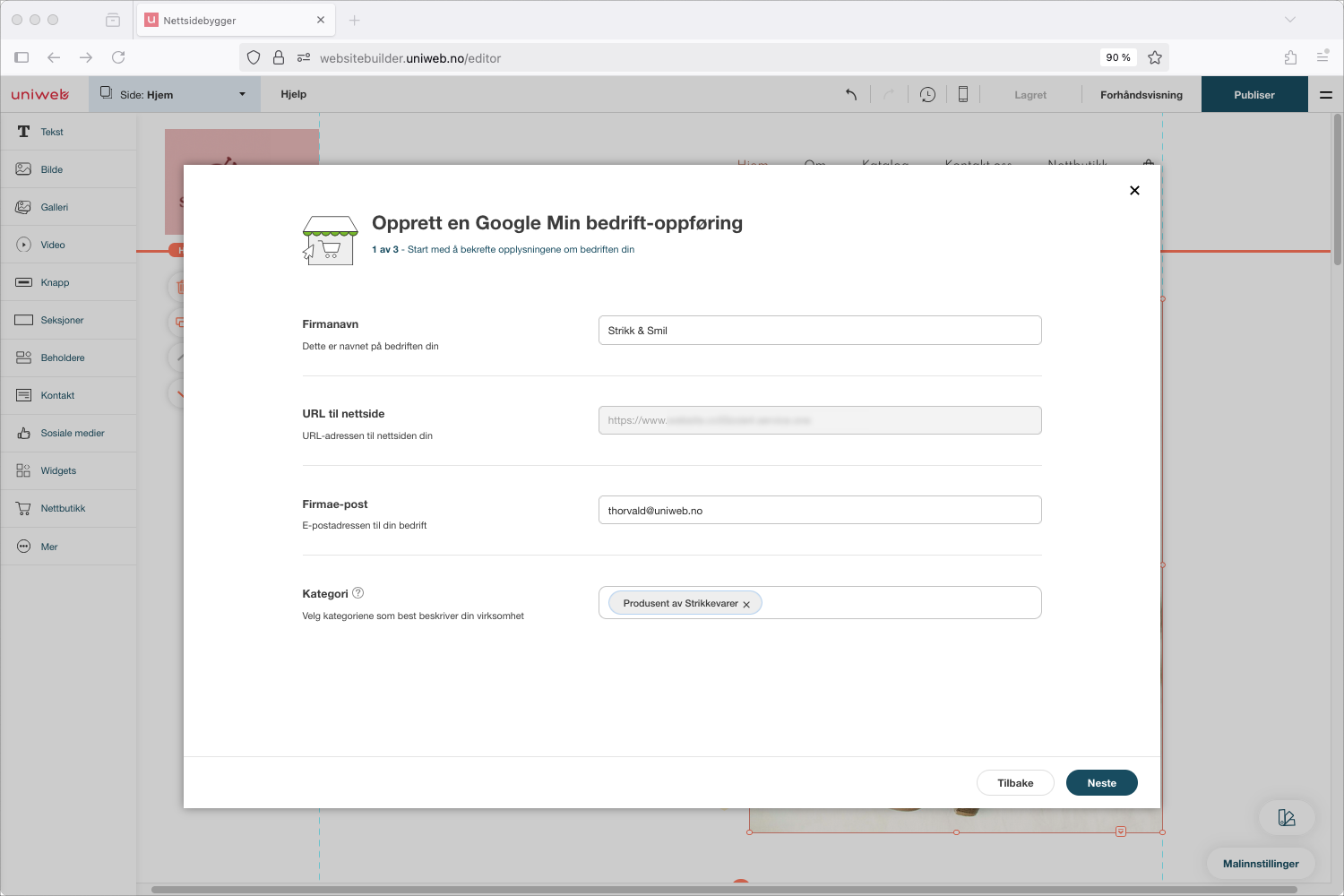Open Kategori help question mark
The image size is (1344, 896).
pos(358,593)
